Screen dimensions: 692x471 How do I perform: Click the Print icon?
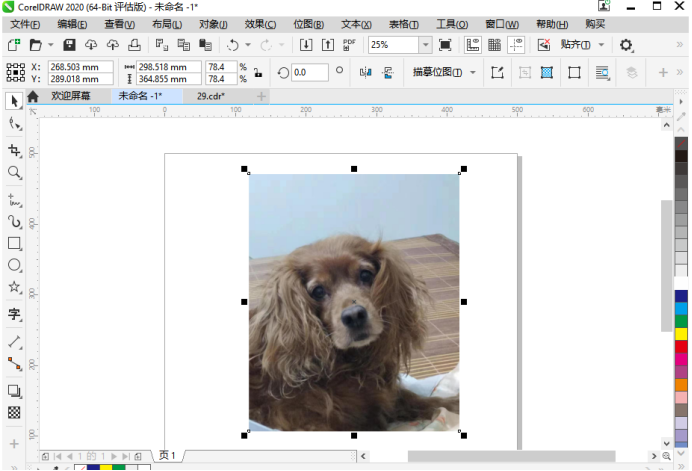(x=134, y=45)
